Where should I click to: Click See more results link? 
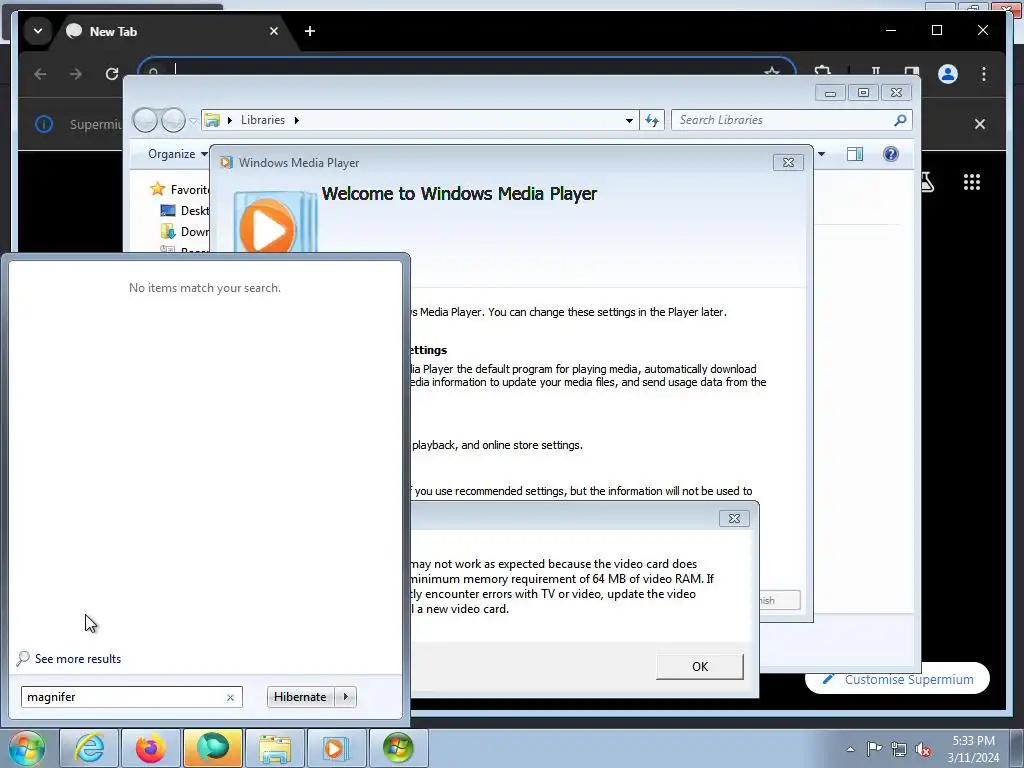(77, 659)
